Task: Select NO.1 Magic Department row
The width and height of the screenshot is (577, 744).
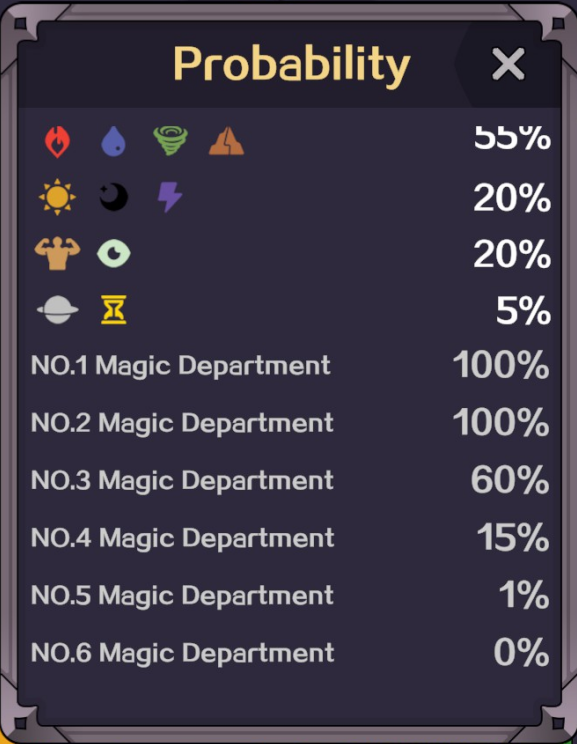Action: [289, 365]
